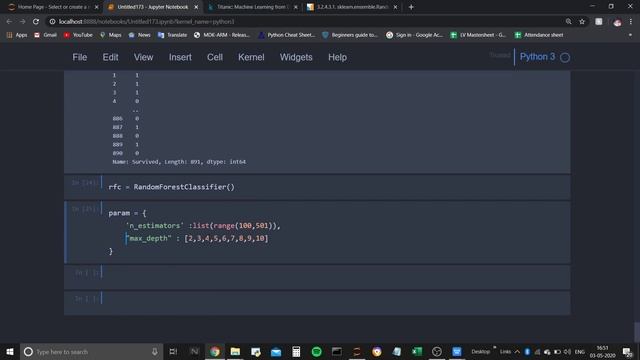Open File Explorer from the taskbar
This screenshot has width=640, height=360.
point(235,351)
